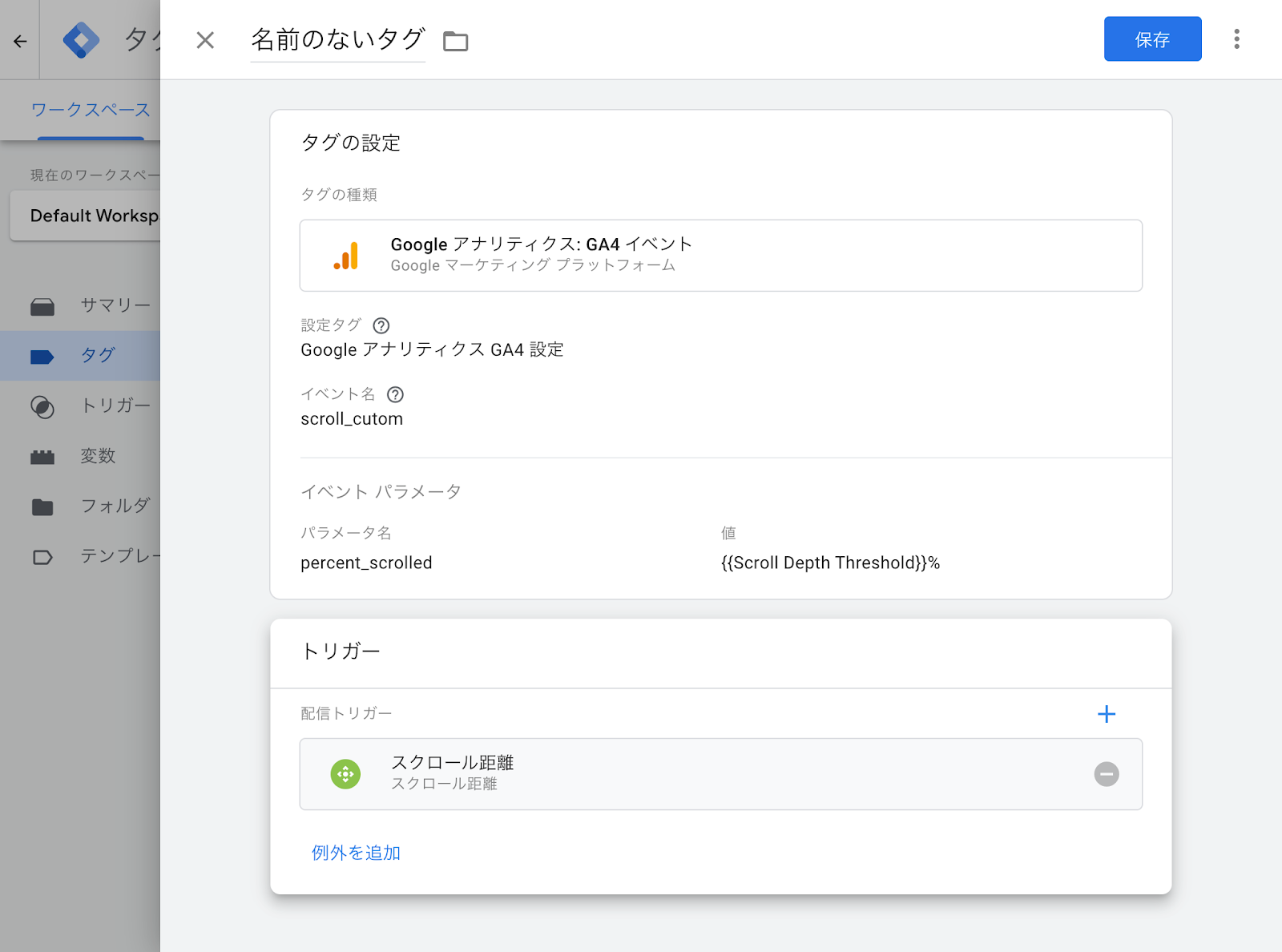The width and height of the screenshot is (1282, 952).
Task: Add a trigger with the plus icon
Action: tap(1107, 714)
